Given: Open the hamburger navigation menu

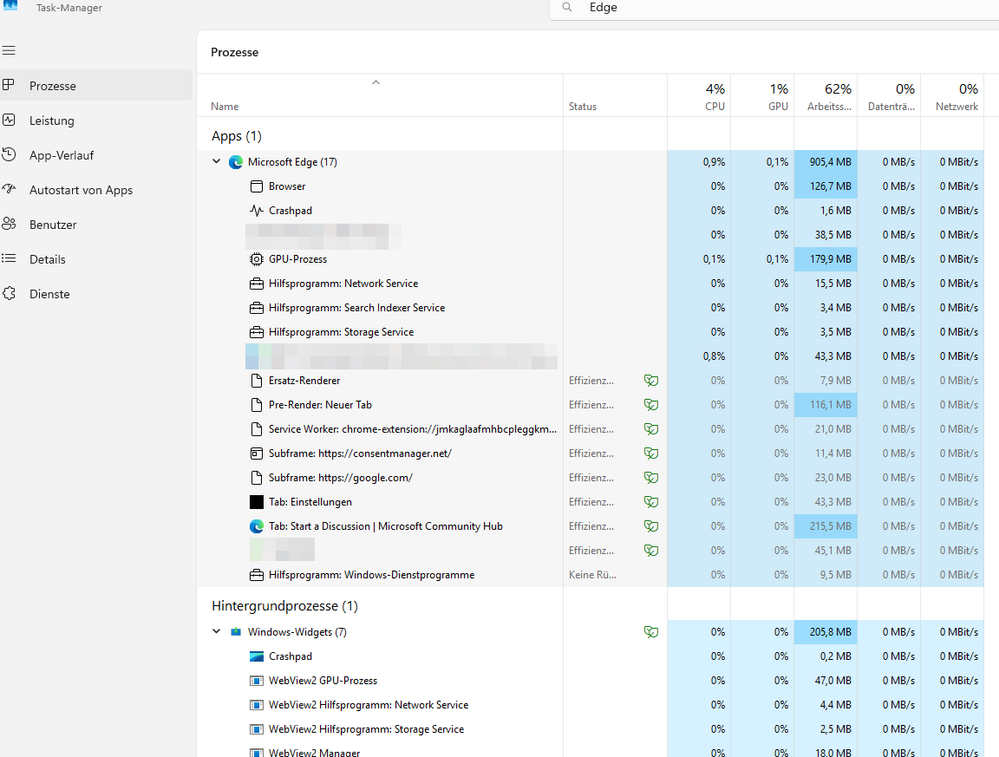Looking at the screenshot, I should (x=9, y=51).
